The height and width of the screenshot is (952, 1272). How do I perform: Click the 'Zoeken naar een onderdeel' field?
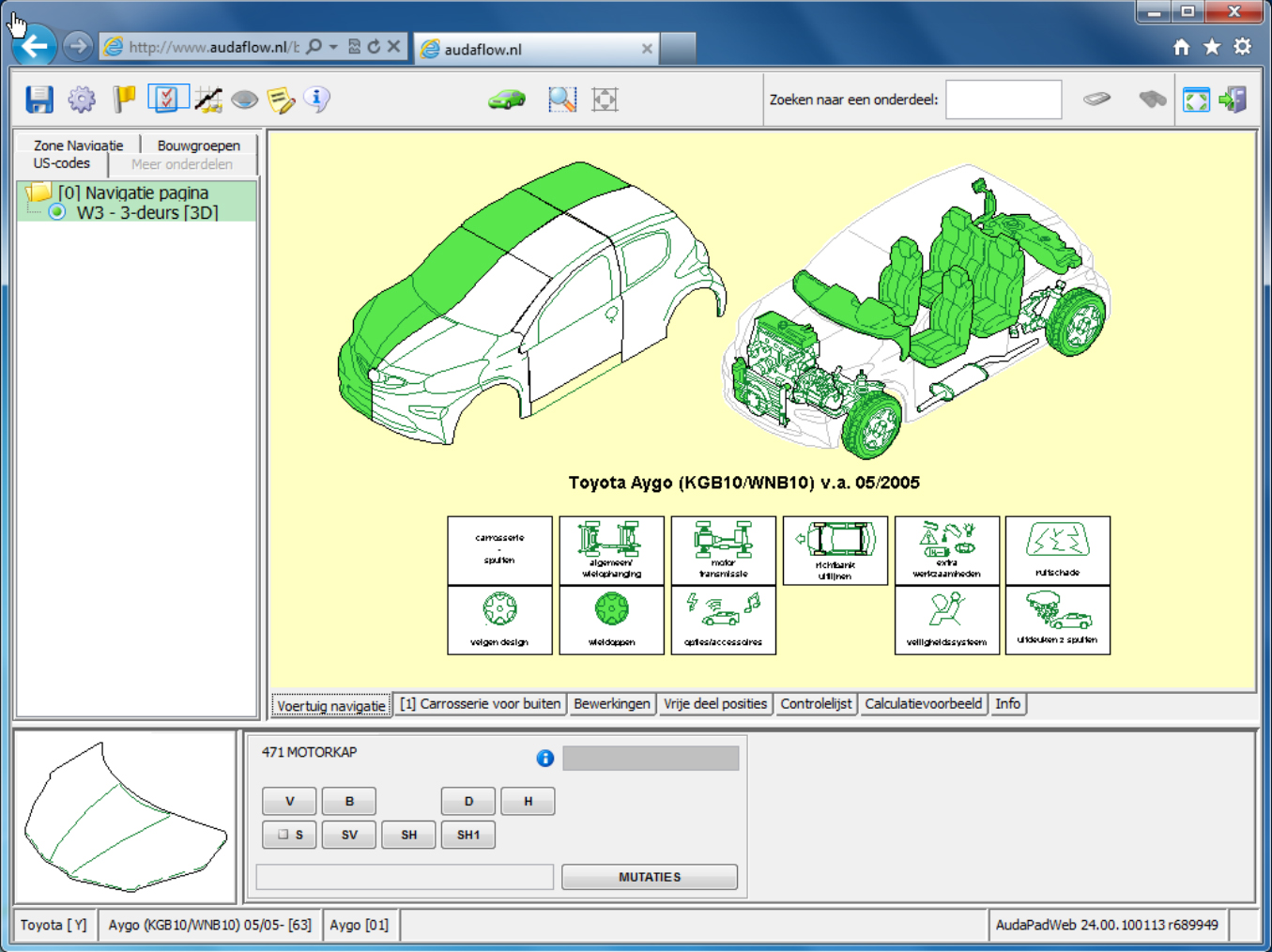(x=1003, y=100)
